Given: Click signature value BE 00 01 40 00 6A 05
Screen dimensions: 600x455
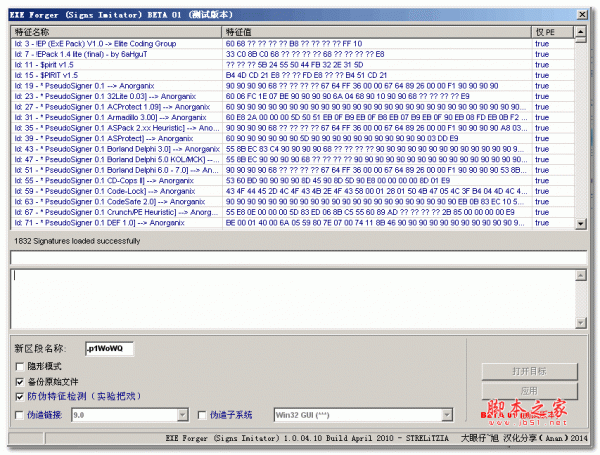Looking at the screenshot, I should point(375,223).
